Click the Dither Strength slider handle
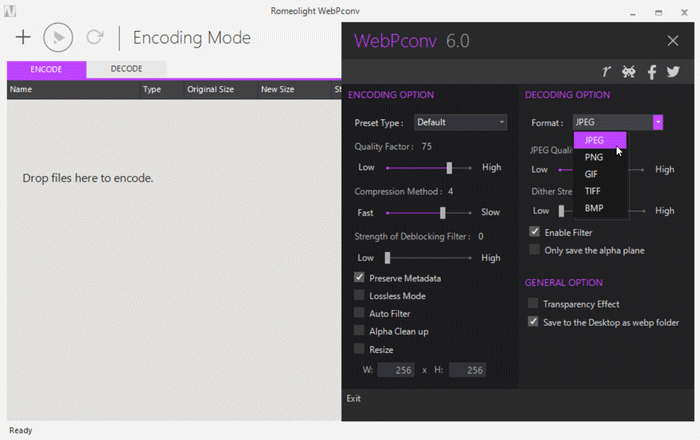 [x=561, y=211]
